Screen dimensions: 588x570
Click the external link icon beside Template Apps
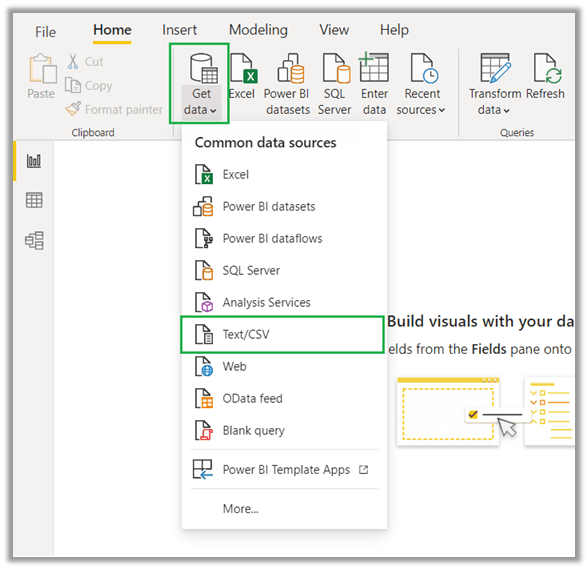coord(363,470)
